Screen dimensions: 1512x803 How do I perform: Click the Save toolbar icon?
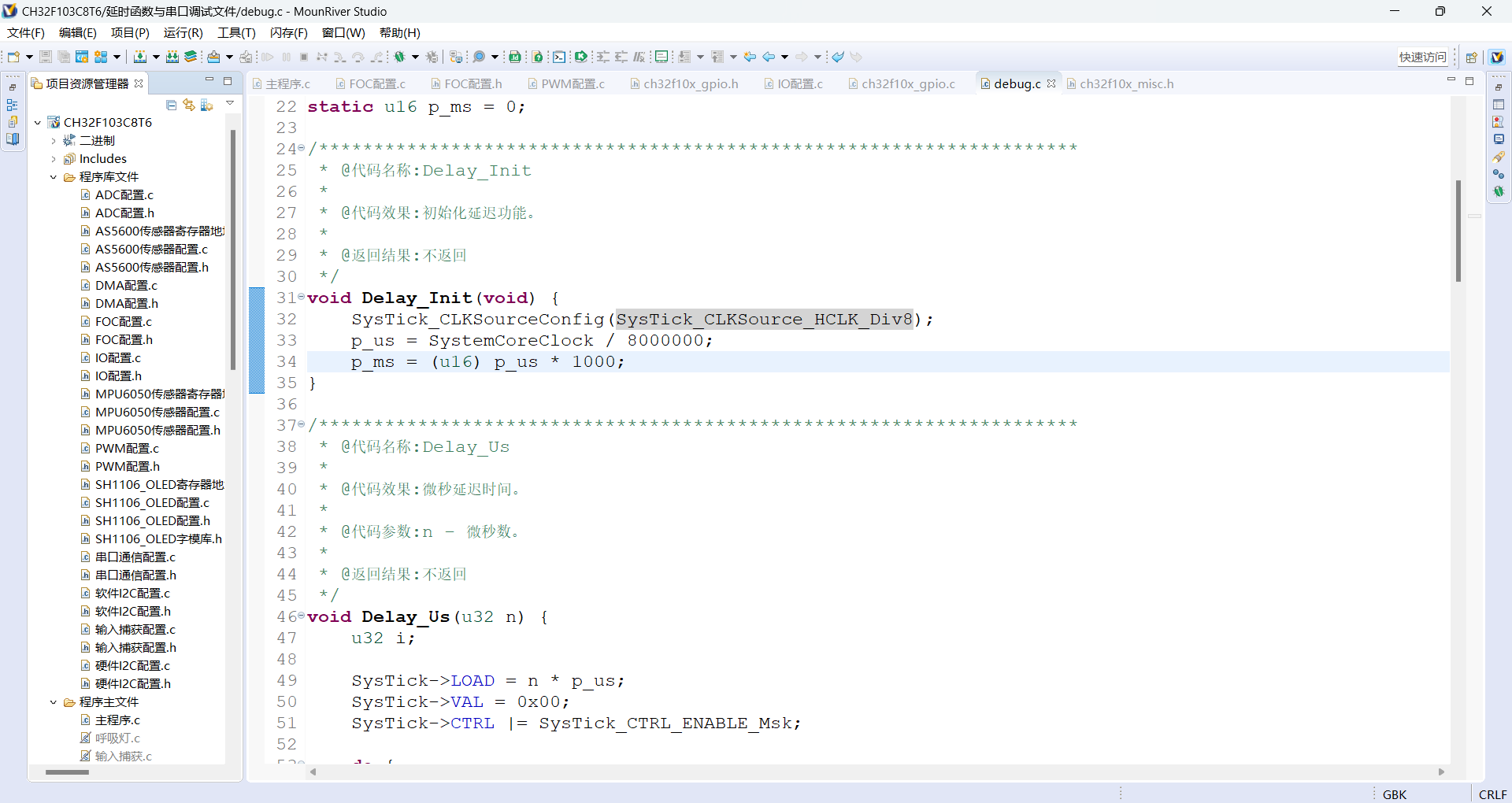pos(46,57)
